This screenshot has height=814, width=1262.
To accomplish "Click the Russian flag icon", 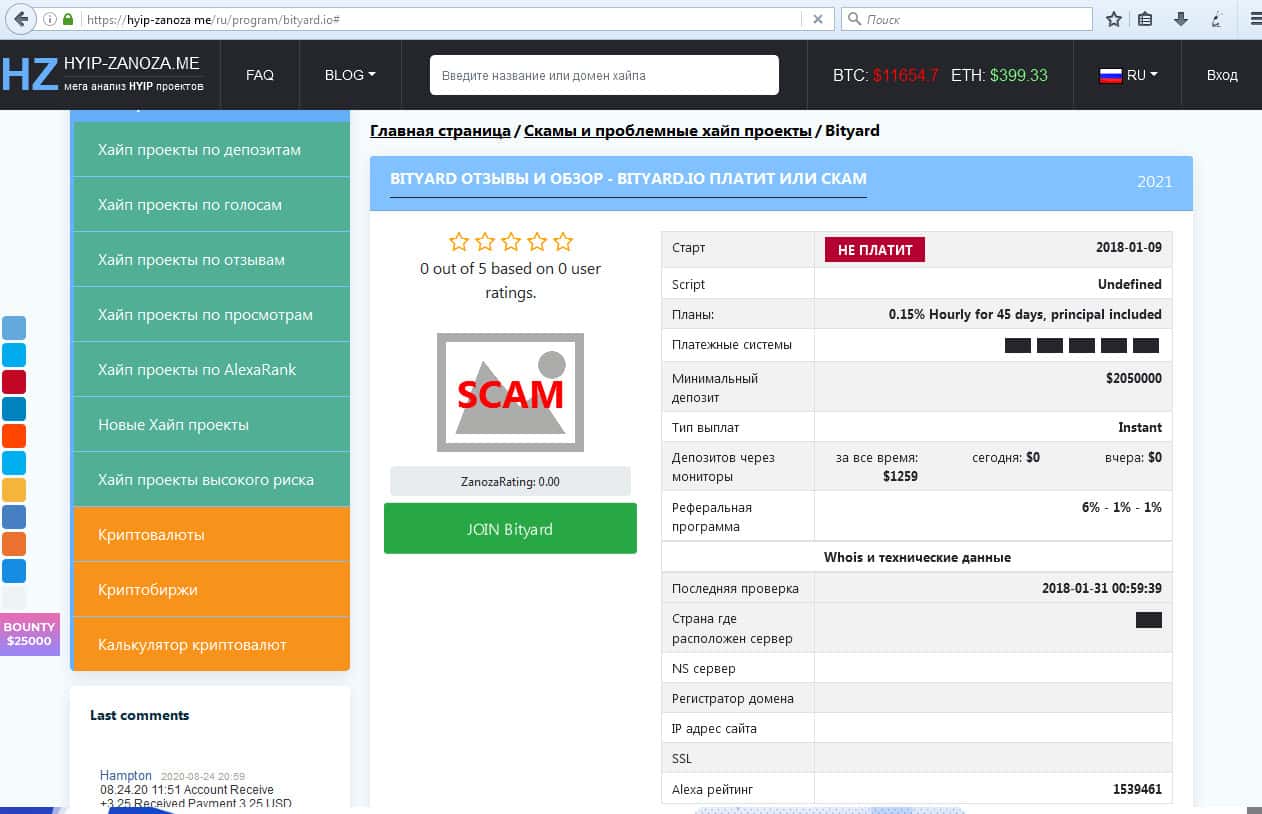I will (1110, 75).
